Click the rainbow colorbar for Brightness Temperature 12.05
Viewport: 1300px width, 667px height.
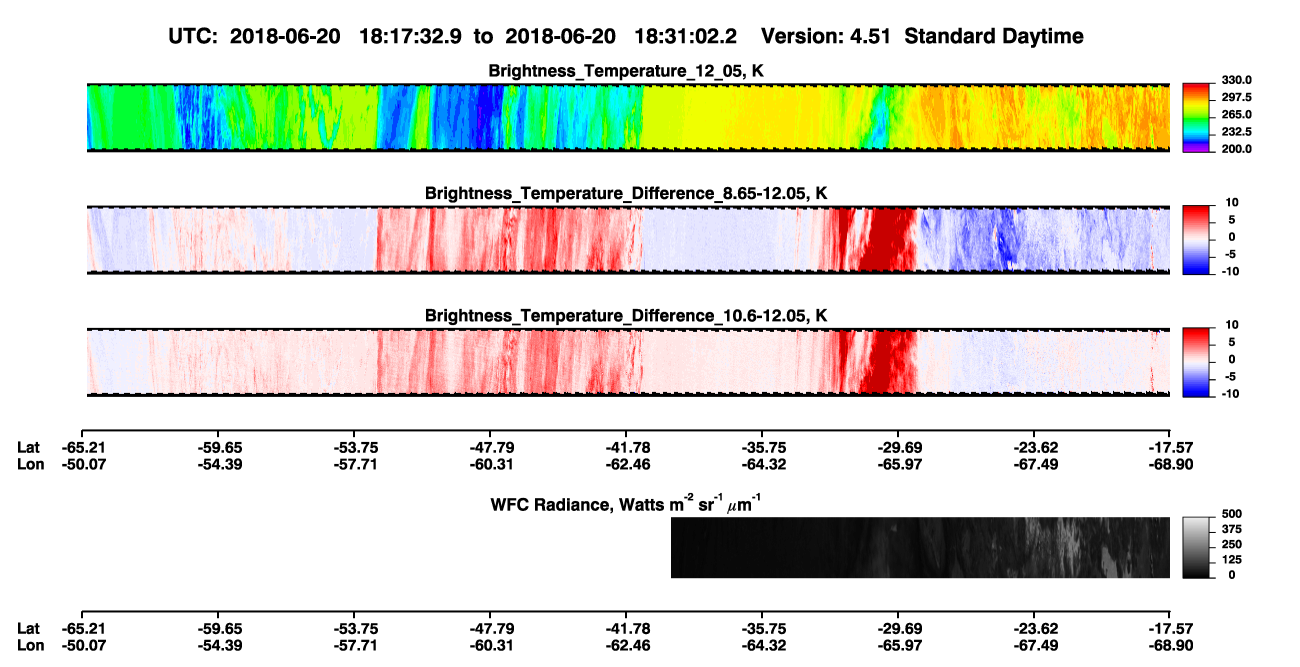coord(1196,117)
